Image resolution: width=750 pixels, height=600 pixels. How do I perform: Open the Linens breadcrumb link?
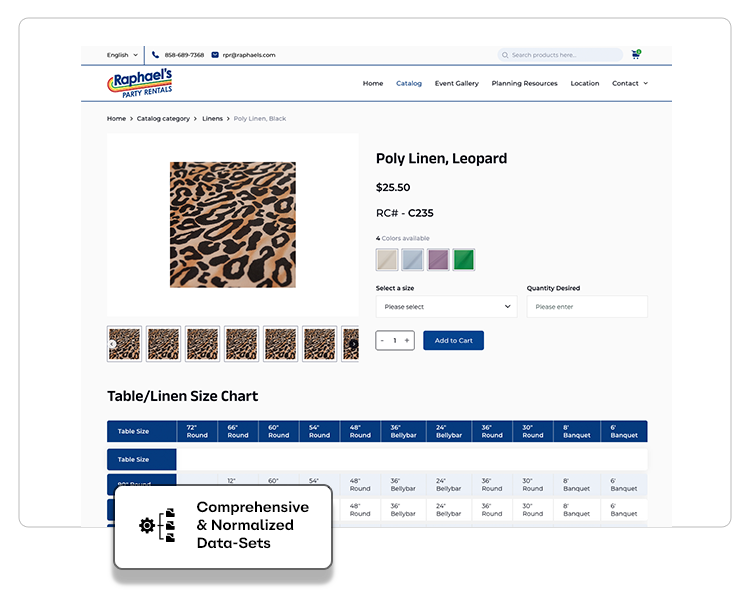(212, 118)
